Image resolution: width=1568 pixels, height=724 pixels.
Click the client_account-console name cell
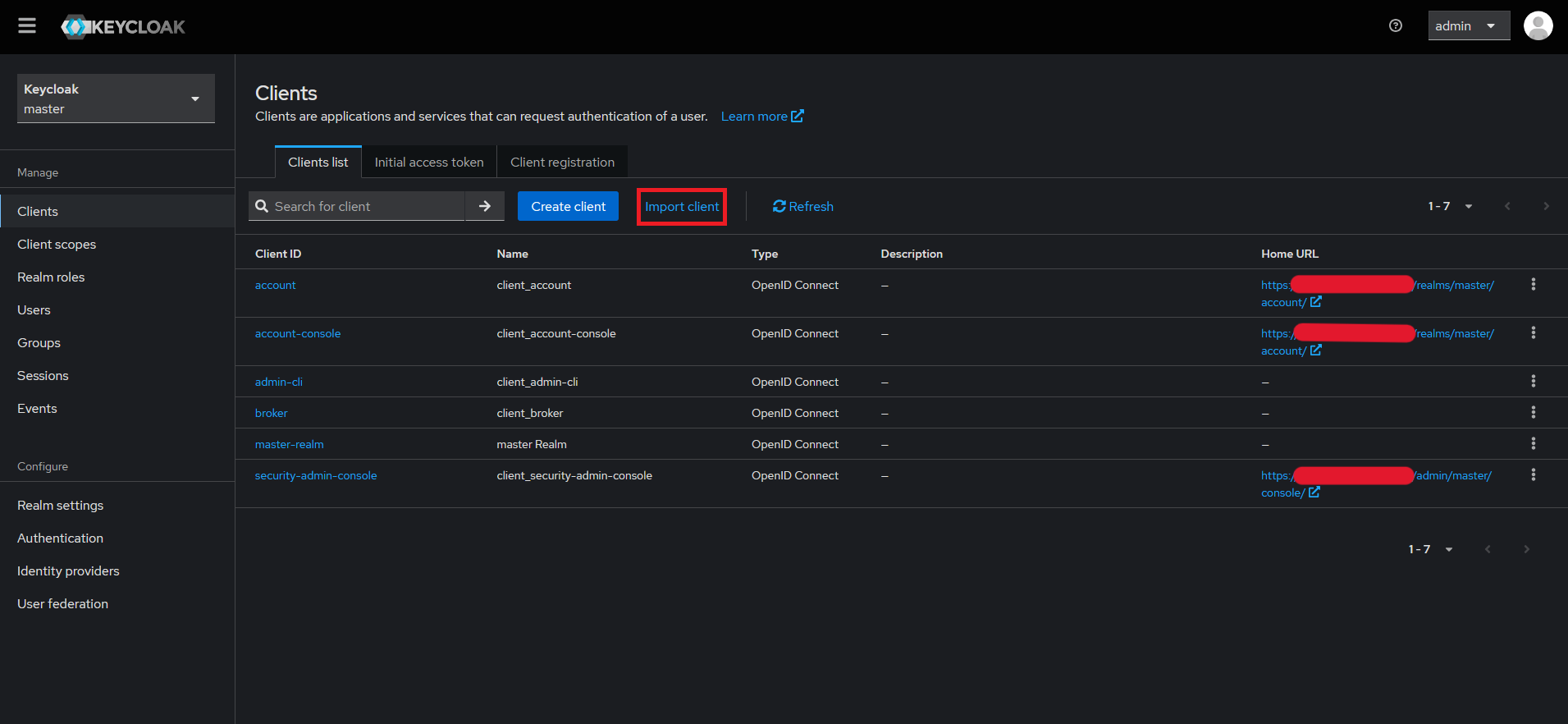click(x=556, y=333)
